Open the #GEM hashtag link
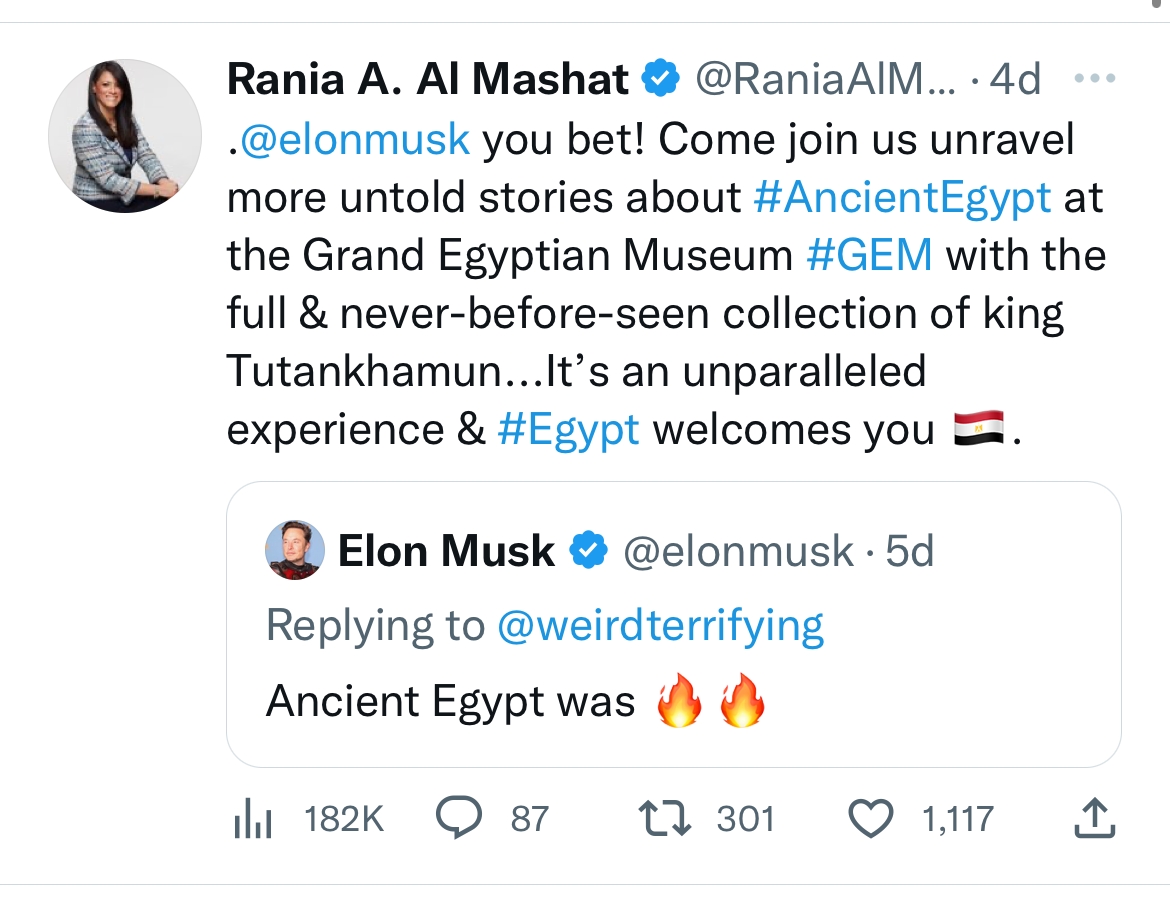1170x900 pixels. click(869, 255)
